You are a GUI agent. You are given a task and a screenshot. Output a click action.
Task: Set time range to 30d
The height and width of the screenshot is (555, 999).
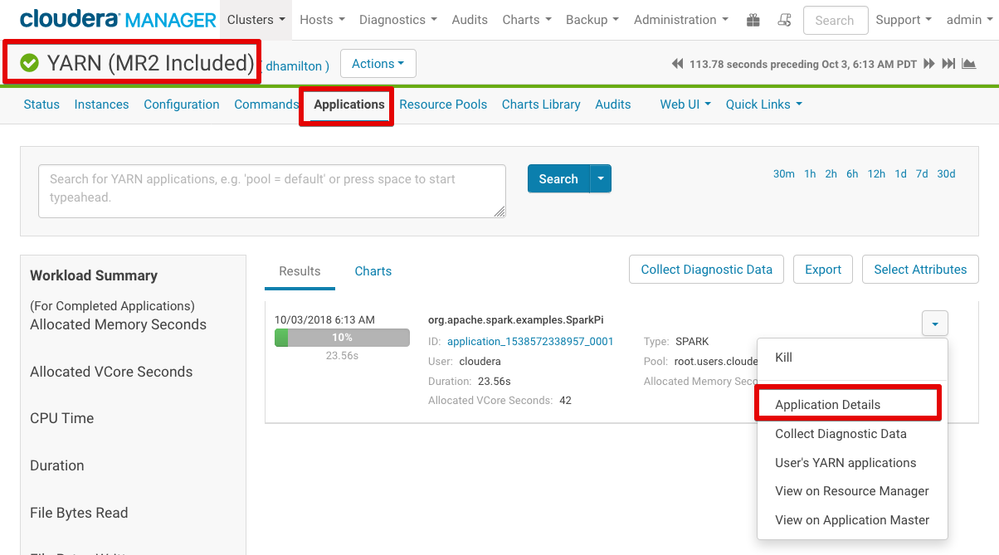coord(946,174)
